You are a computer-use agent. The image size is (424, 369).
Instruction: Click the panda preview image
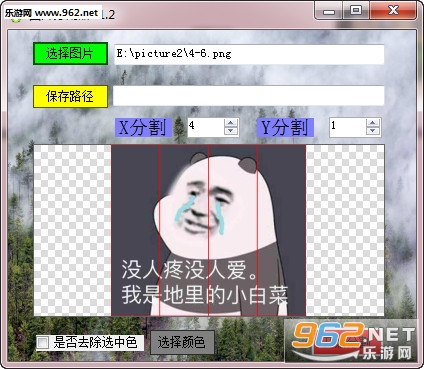pyautogui.click(x=209, y=230)
